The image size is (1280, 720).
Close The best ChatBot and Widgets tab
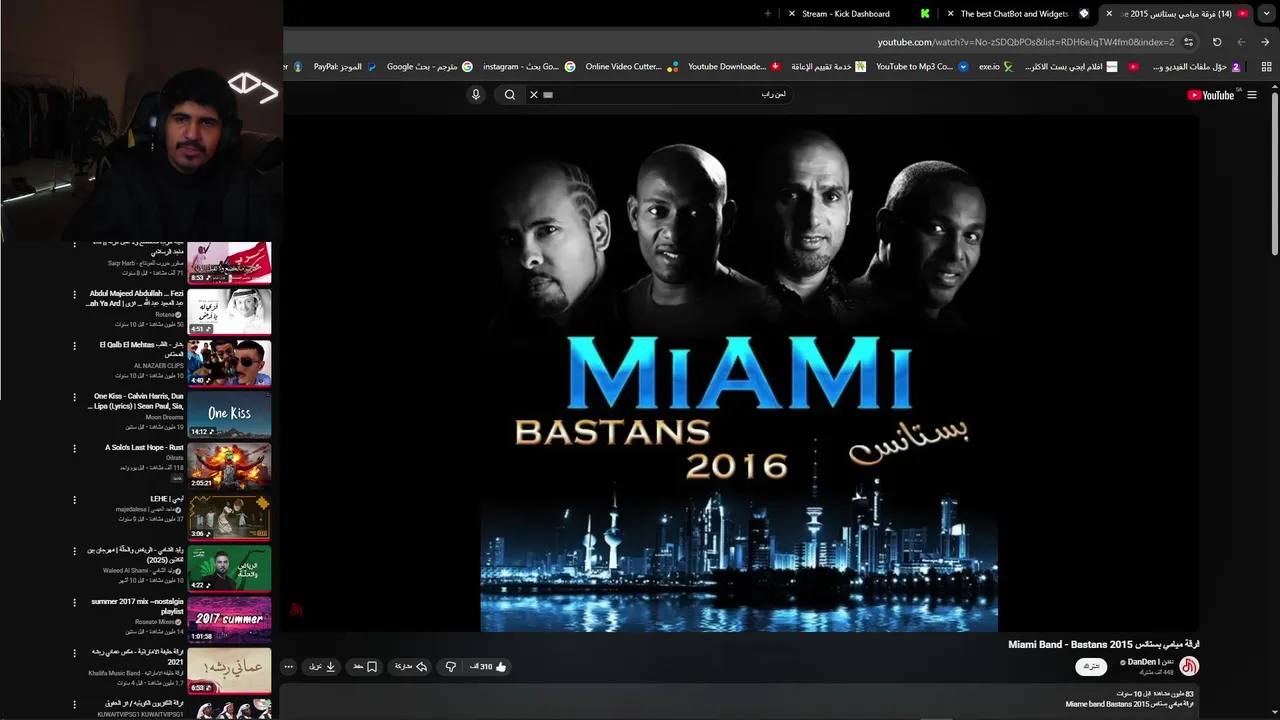tap(950, 14)
